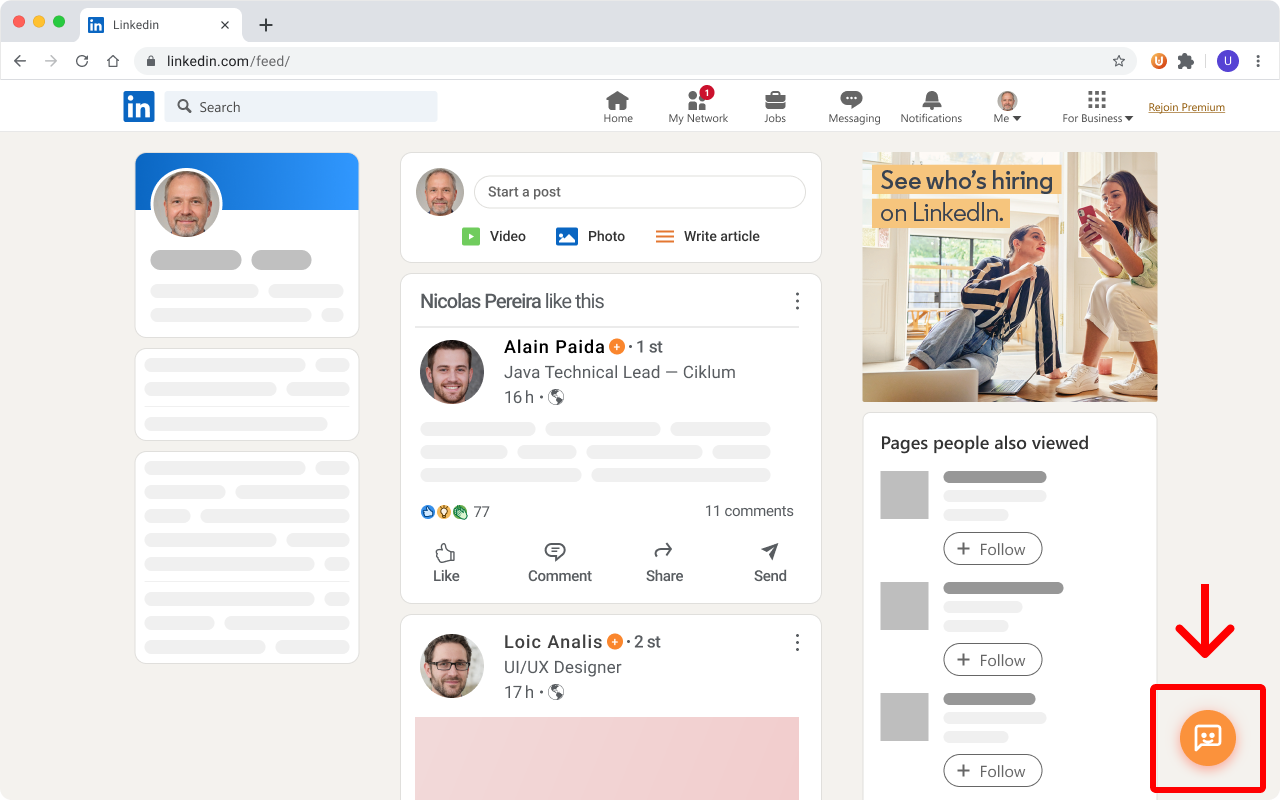
Task: Open a new browser tab
Action: pyautogui.click(x=266, y=25)
